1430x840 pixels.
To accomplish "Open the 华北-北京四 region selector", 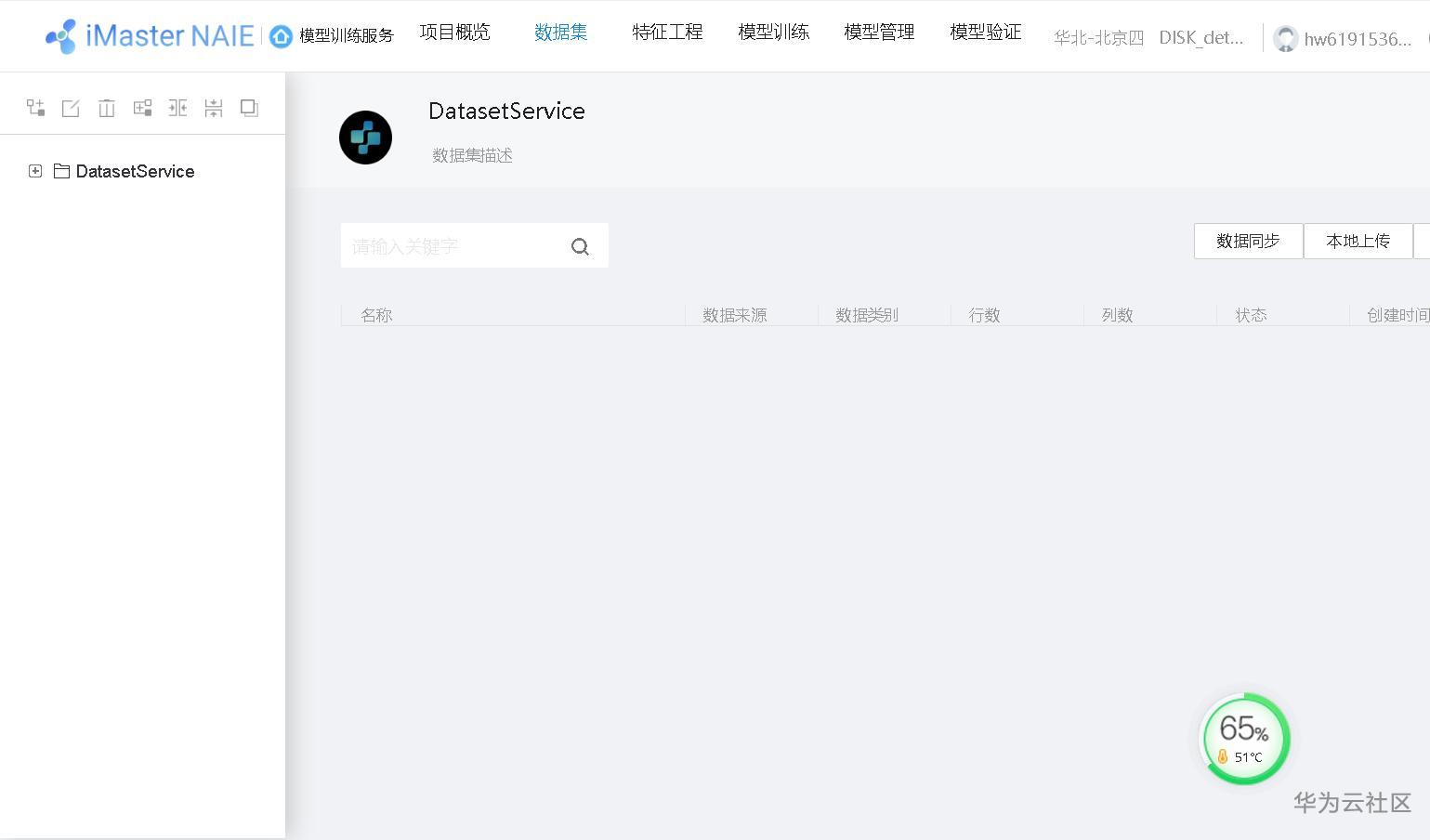I will click(x=1098, y=38).
